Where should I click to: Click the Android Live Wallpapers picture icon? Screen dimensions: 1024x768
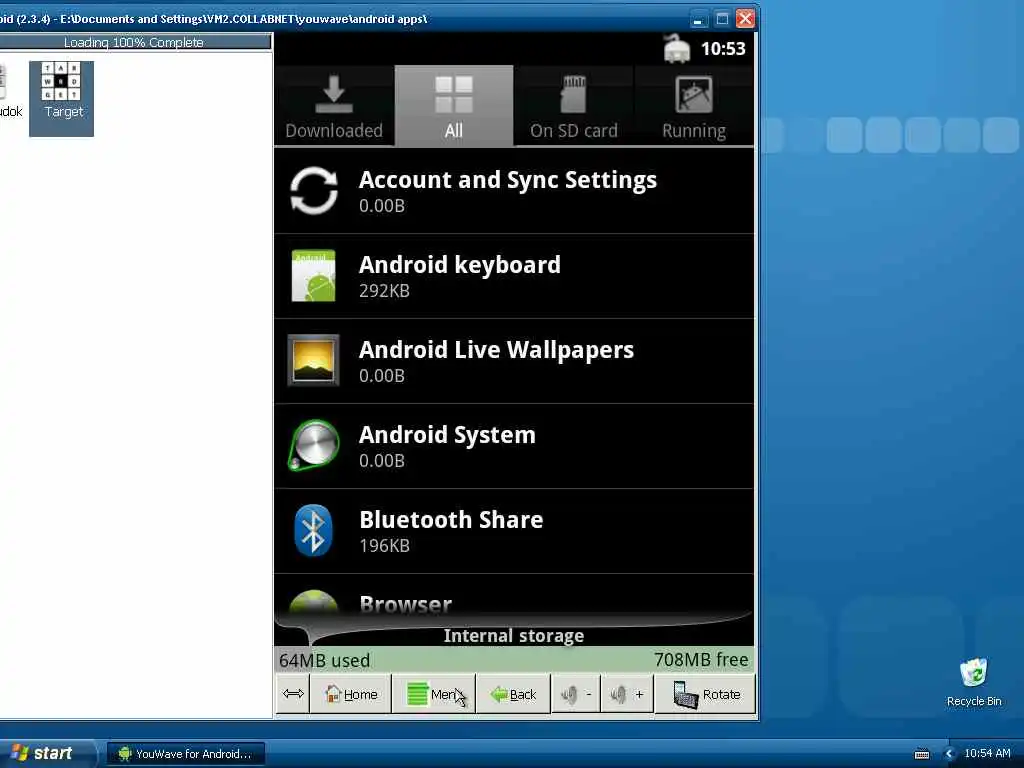tap(313, 360)
